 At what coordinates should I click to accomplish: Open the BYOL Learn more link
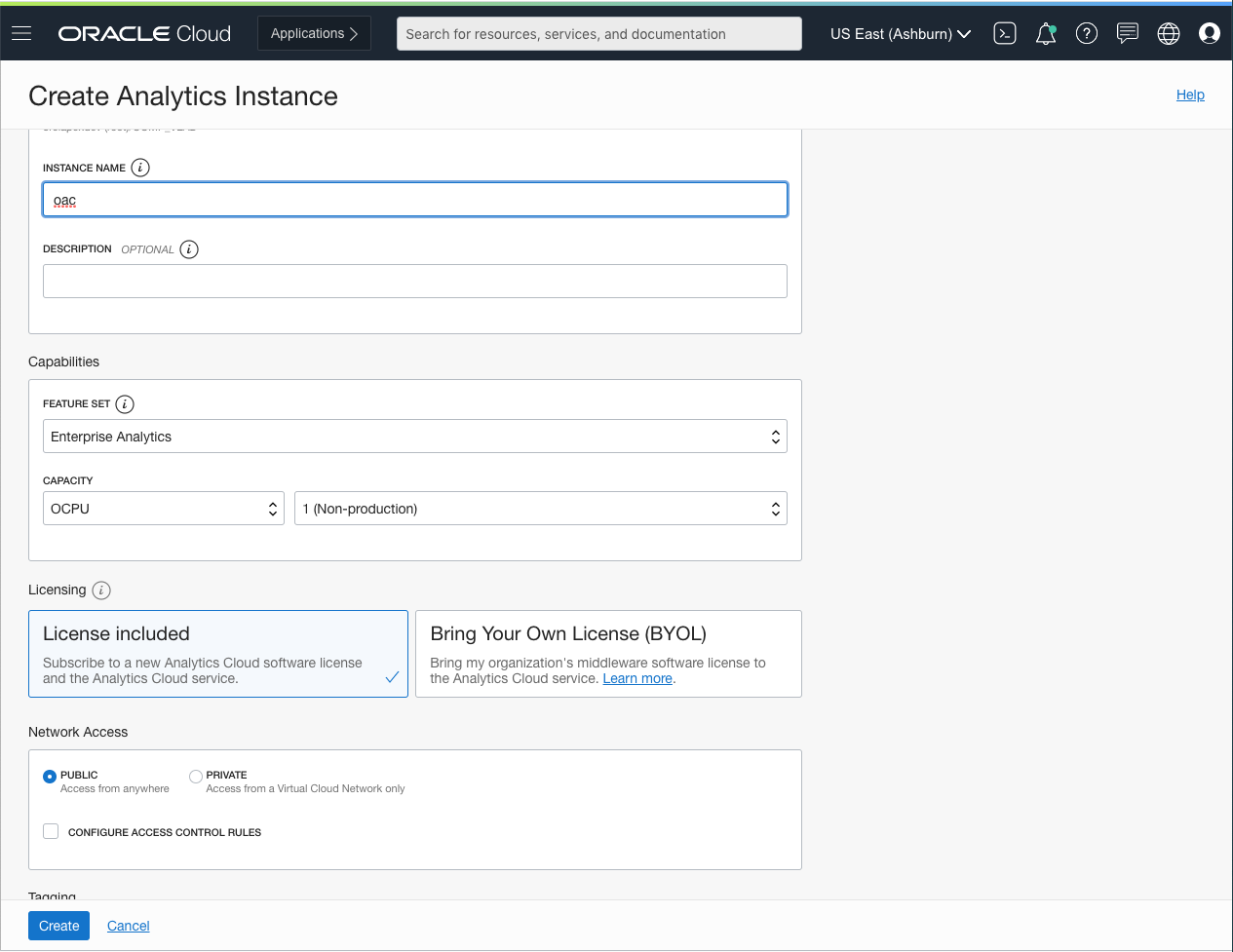(636, 678)
